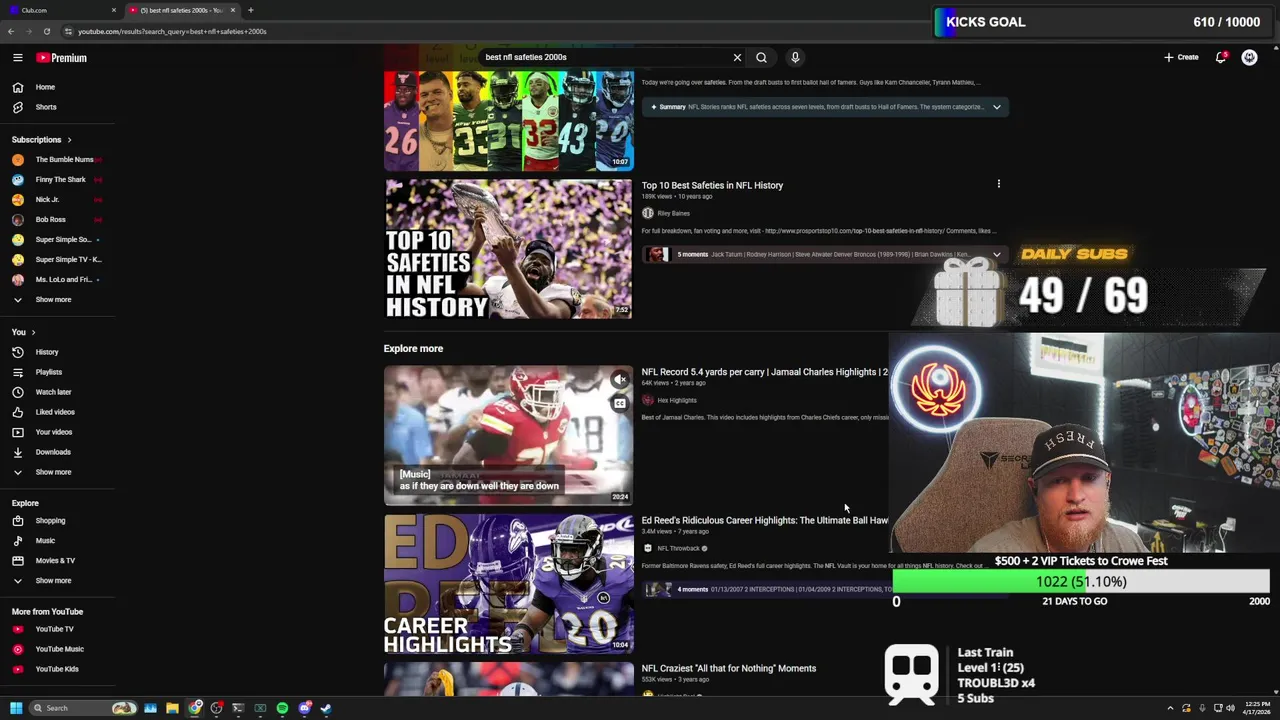Clear the search box with the X icon

pos(737,58)
